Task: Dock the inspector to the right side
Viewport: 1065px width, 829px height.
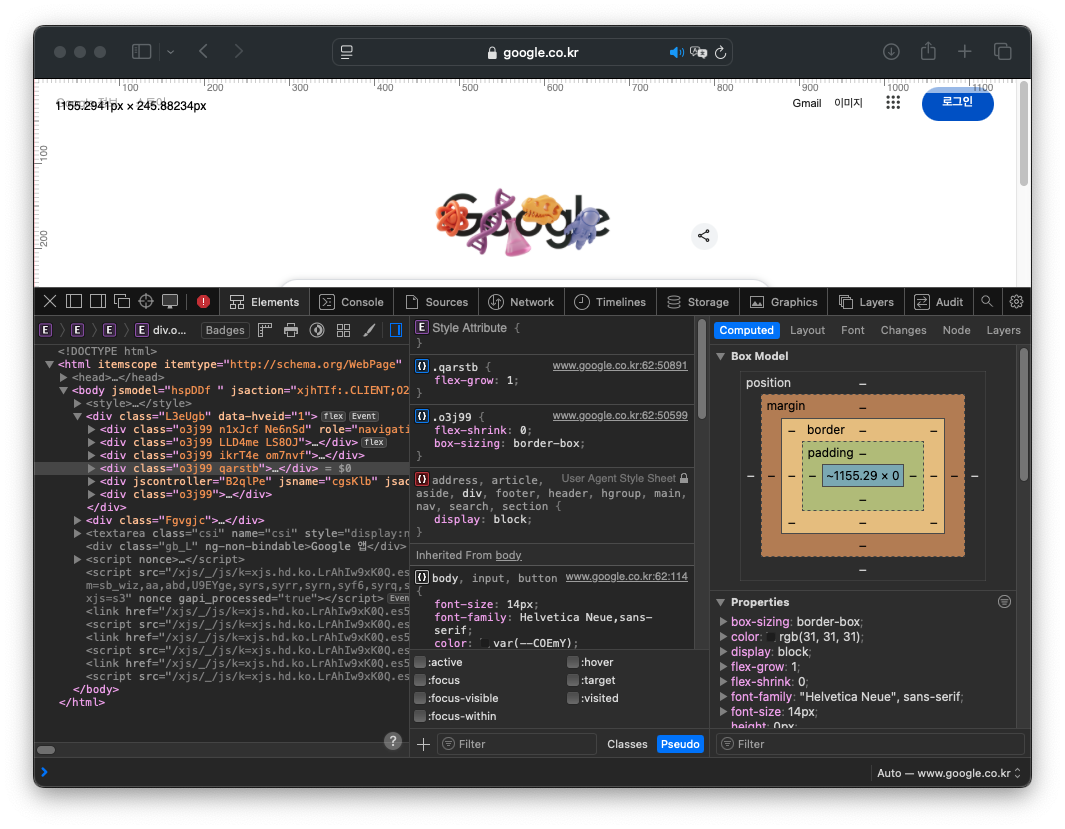Action: (x=98, y=301)
